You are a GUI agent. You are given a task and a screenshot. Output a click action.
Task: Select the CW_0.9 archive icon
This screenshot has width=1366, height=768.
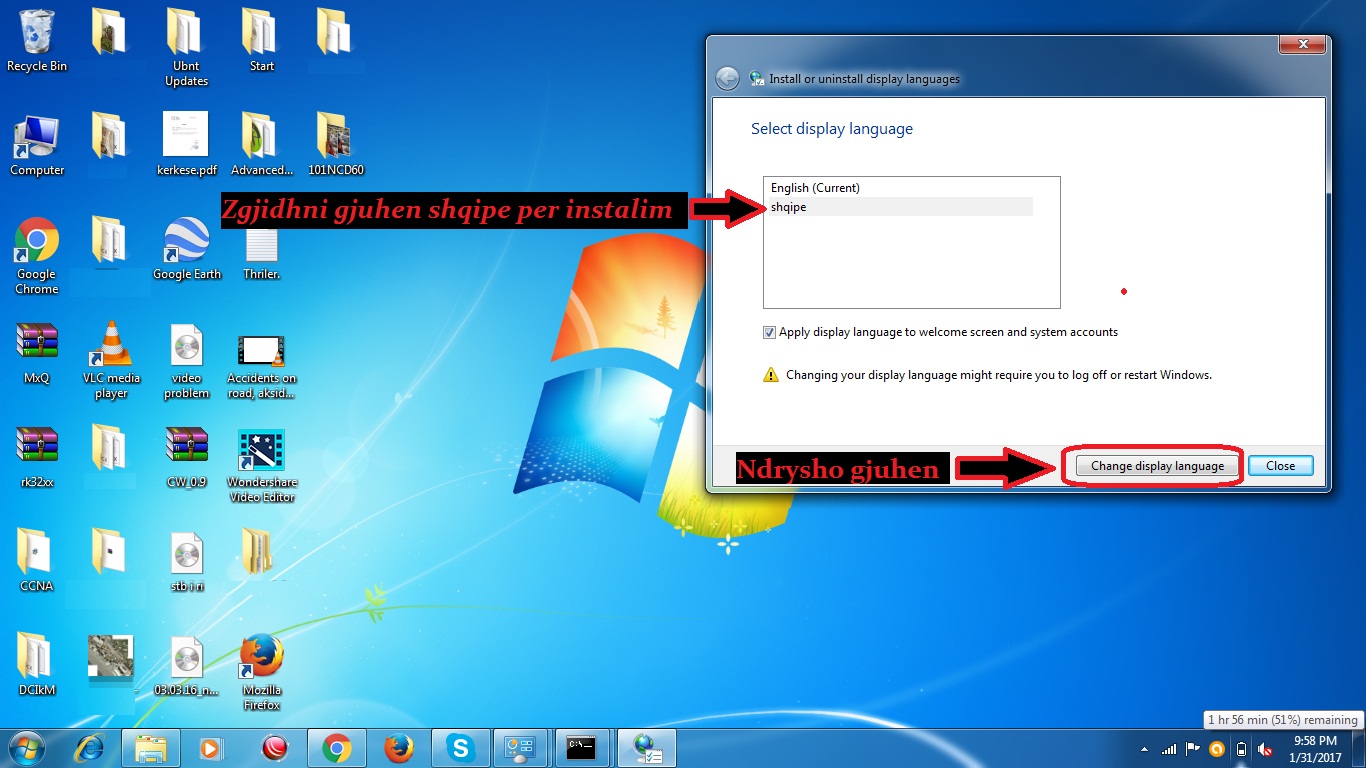coord(187,457)
